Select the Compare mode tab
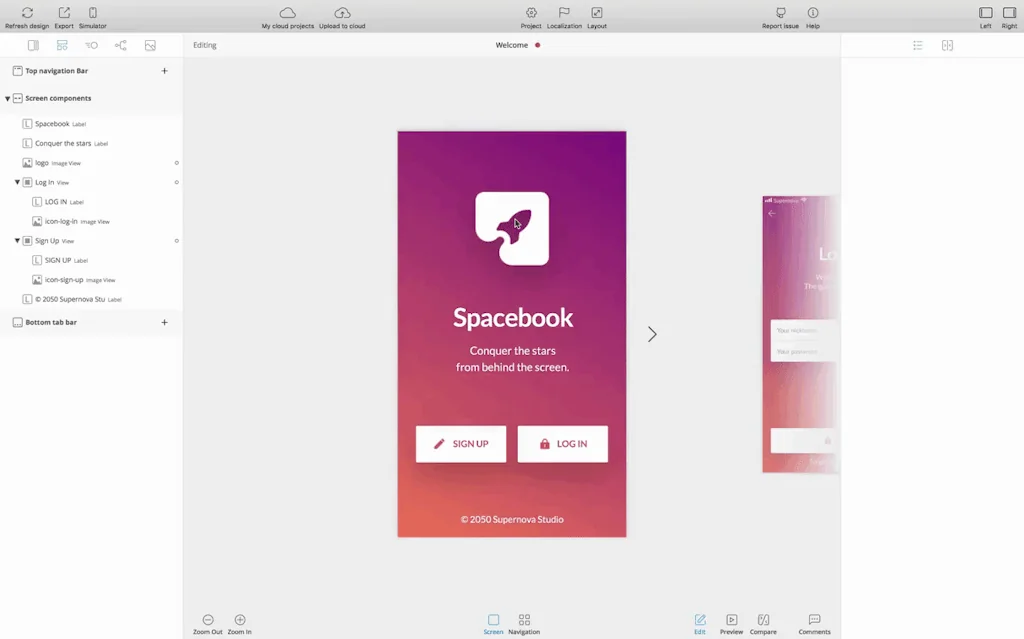The height and width of the screenshot is (639, 1024). [x=763, y=620]
